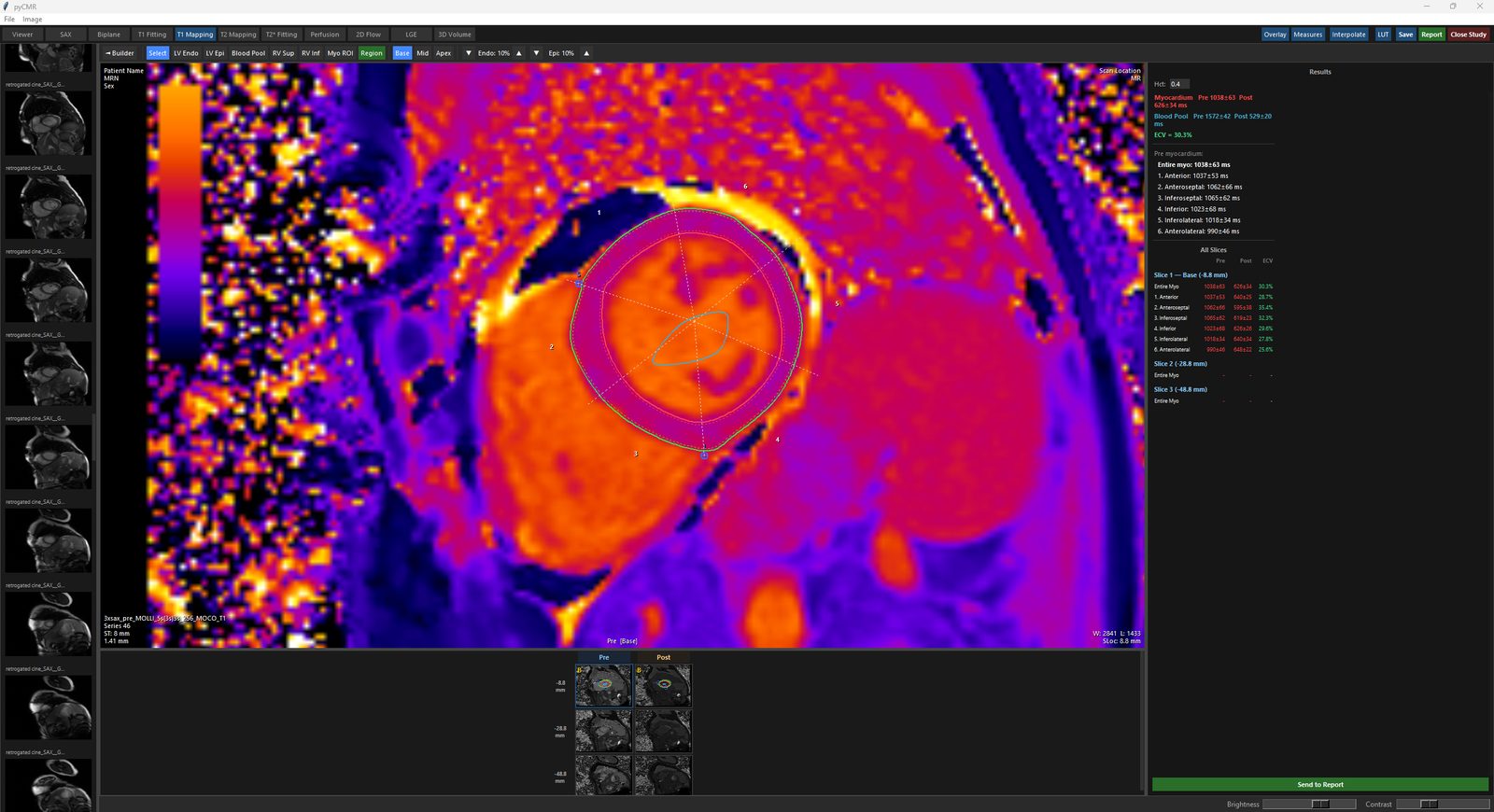Image resolution: width=1494 pixels, height=812 pixels.
Task: Choose the LV Endo contour tool
Action: (186, 53)
